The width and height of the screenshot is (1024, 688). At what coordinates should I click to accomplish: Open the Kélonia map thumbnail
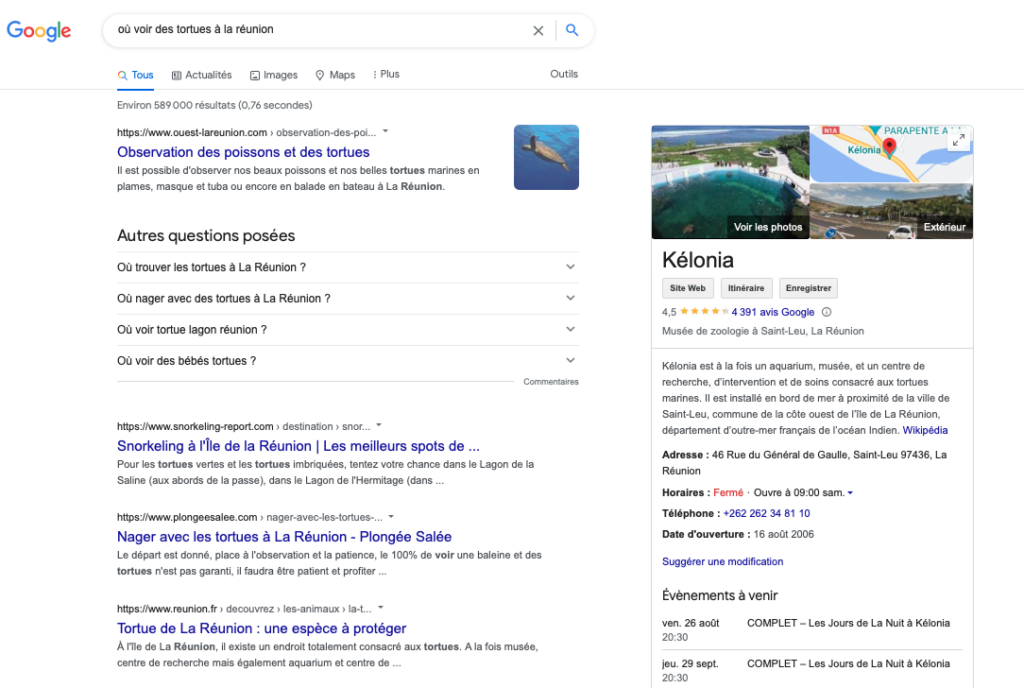(891, 154)
